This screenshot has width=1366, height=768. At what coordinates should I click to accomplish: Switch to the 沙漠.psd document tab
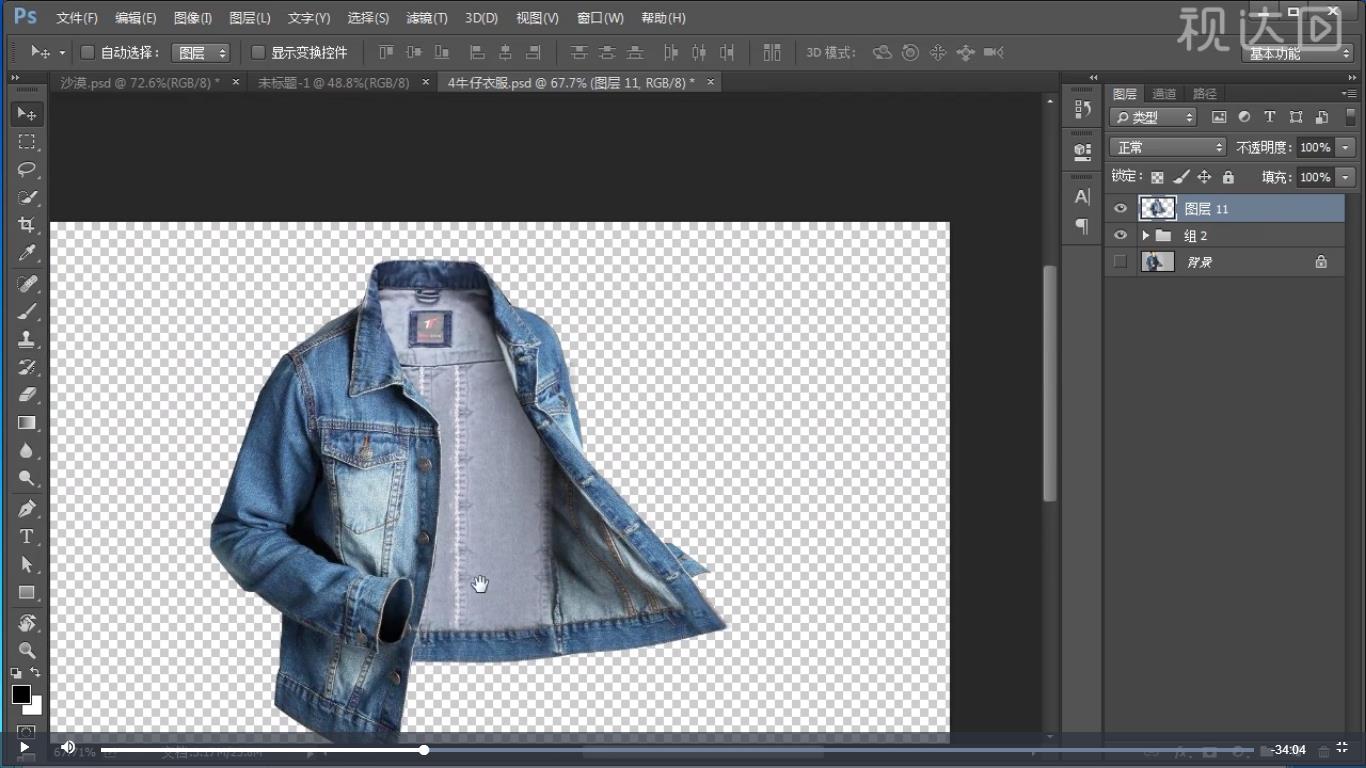(140, 82)
